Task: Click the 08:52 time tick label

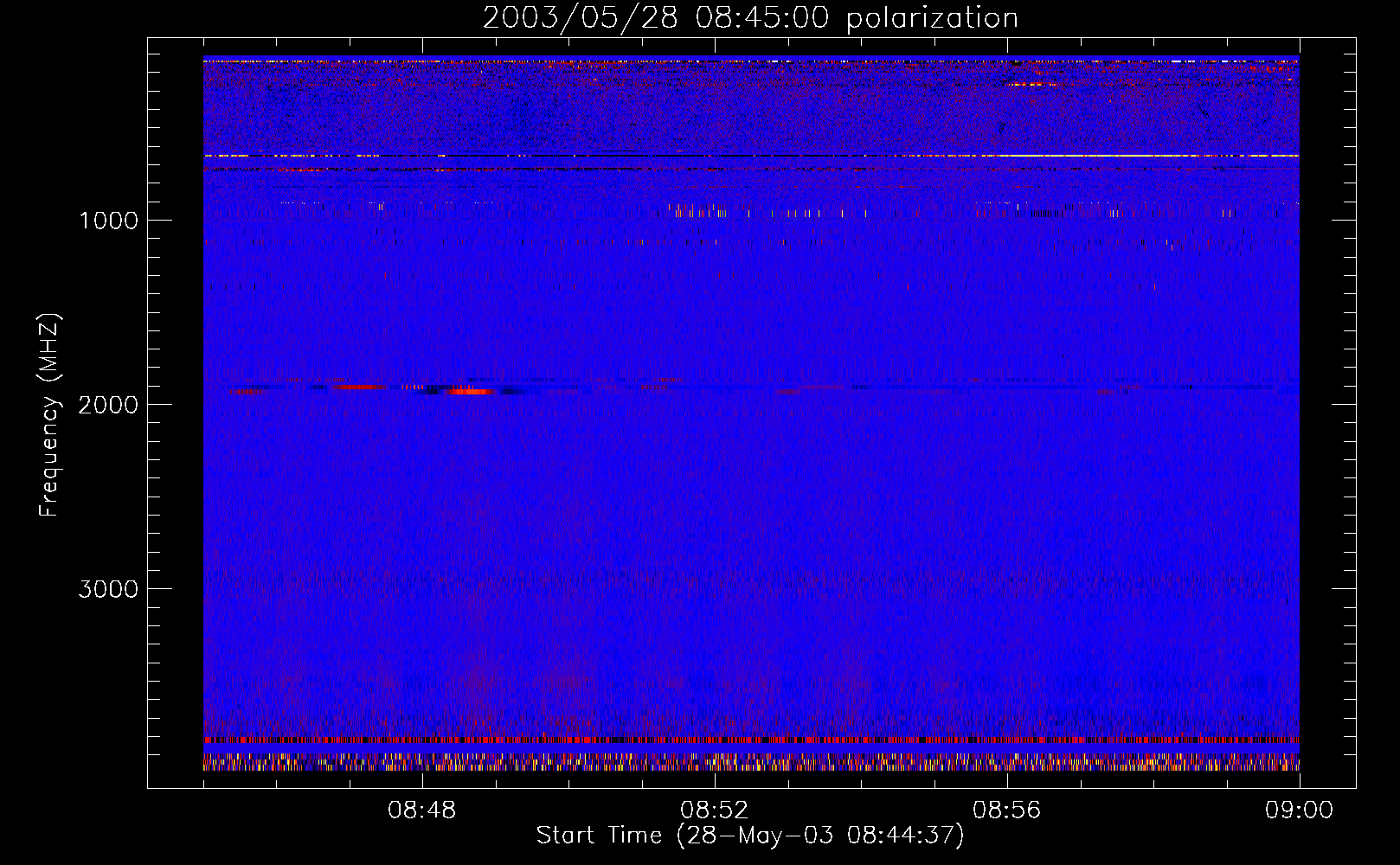Action: (715, 811)
